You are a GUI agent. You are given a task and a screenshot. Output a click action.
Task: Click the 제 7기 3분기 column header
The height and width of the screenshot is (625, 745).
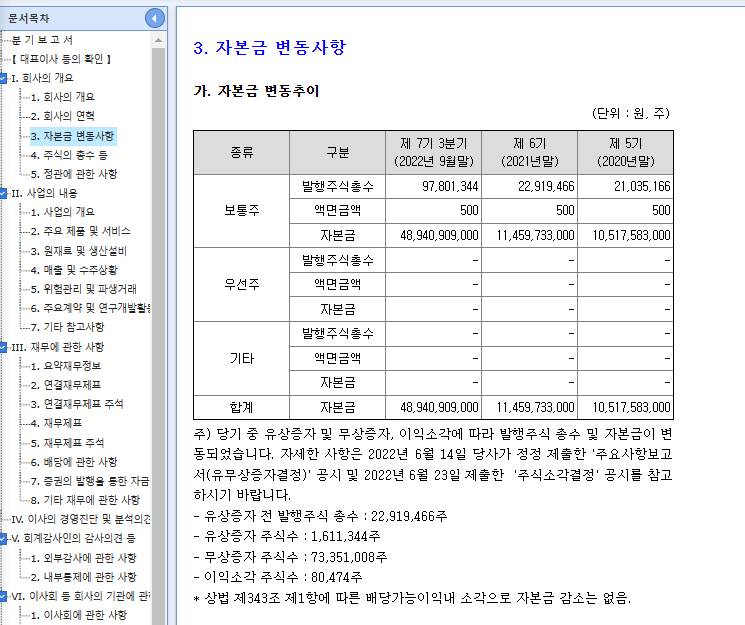434,152
